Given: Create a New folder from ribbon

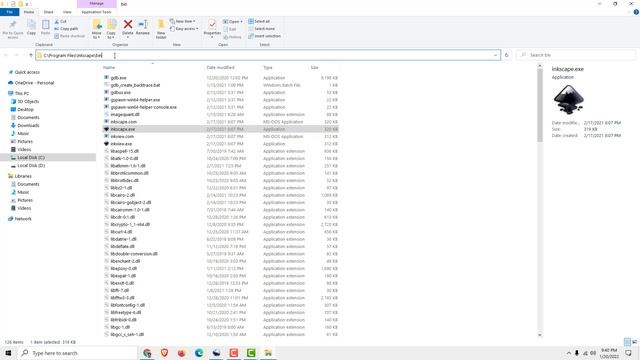Looking at the screenshot, I should (161, 29).
